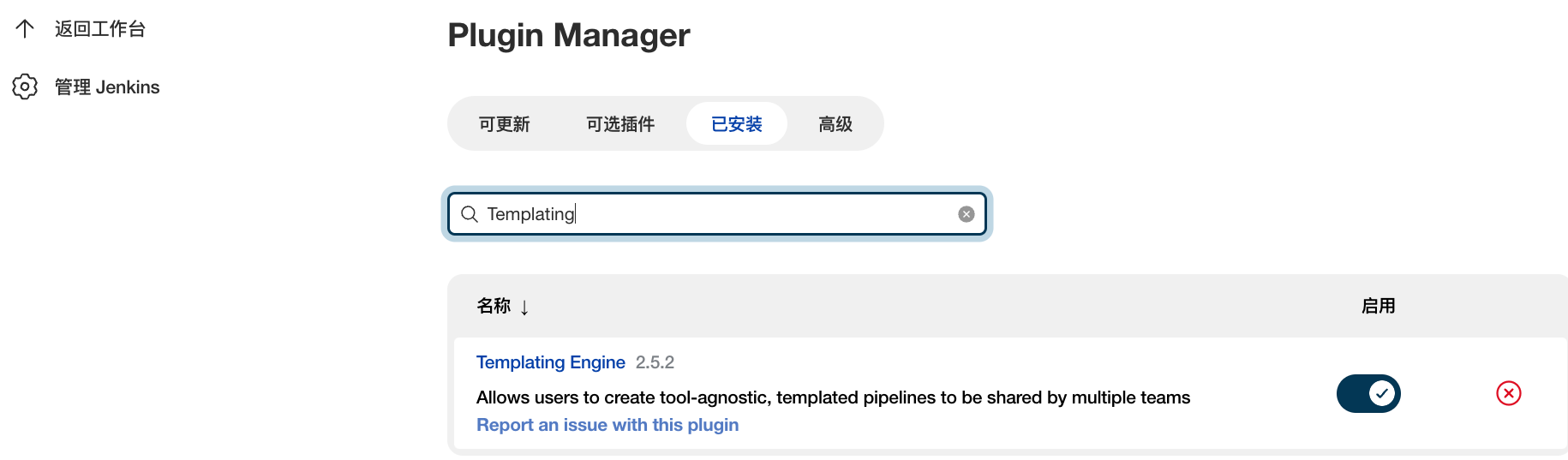The height and width of the screenshot is (460, 1568).
Task: Clear the search field with the x icon
Action: (x=967, y=214)
